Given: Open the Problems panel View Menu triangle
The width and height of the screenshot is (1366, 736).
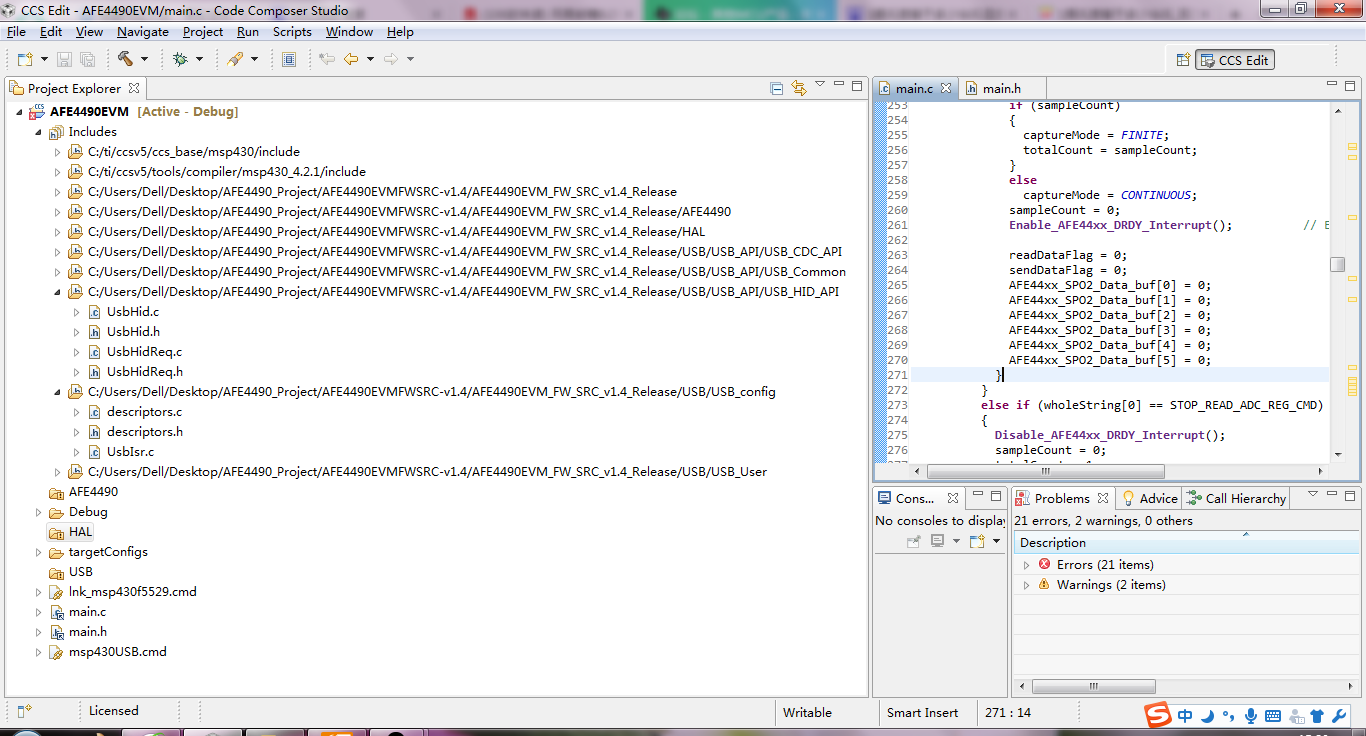Looking at the screenshot, I should point(1311,494).
